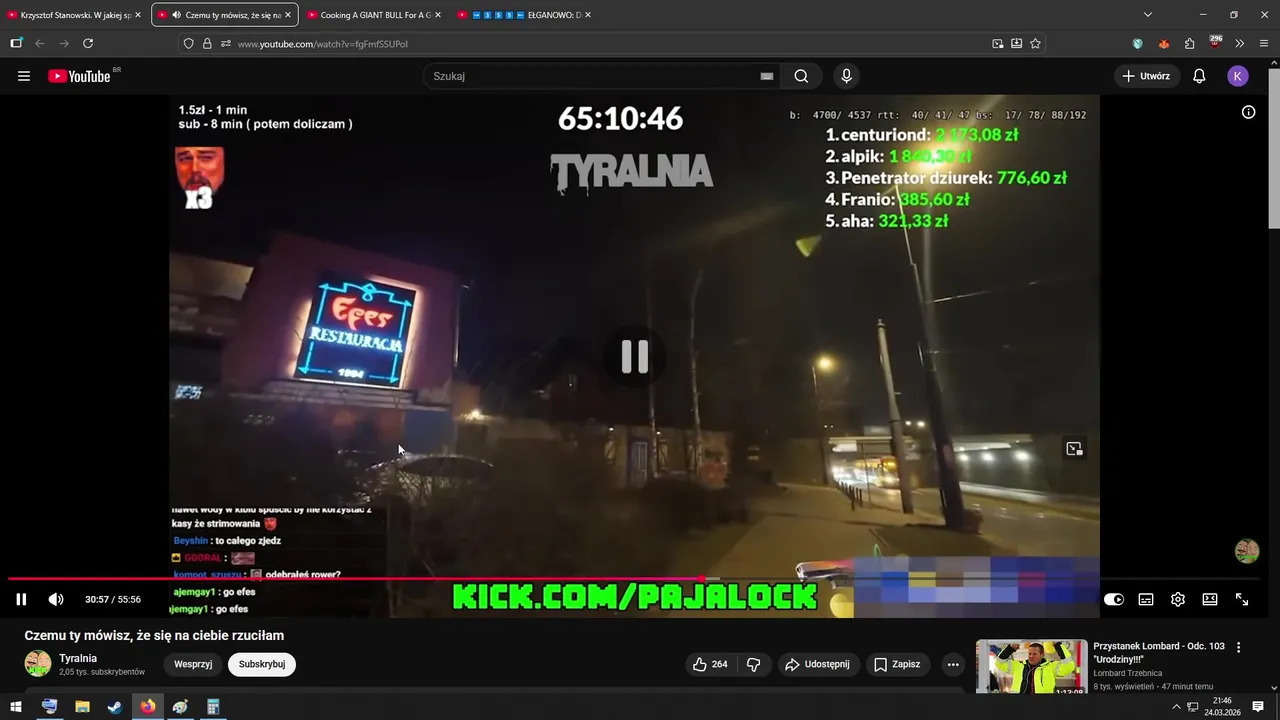
Task: Click the tab audio speaker indicator
Action: [x=176, y=15]
